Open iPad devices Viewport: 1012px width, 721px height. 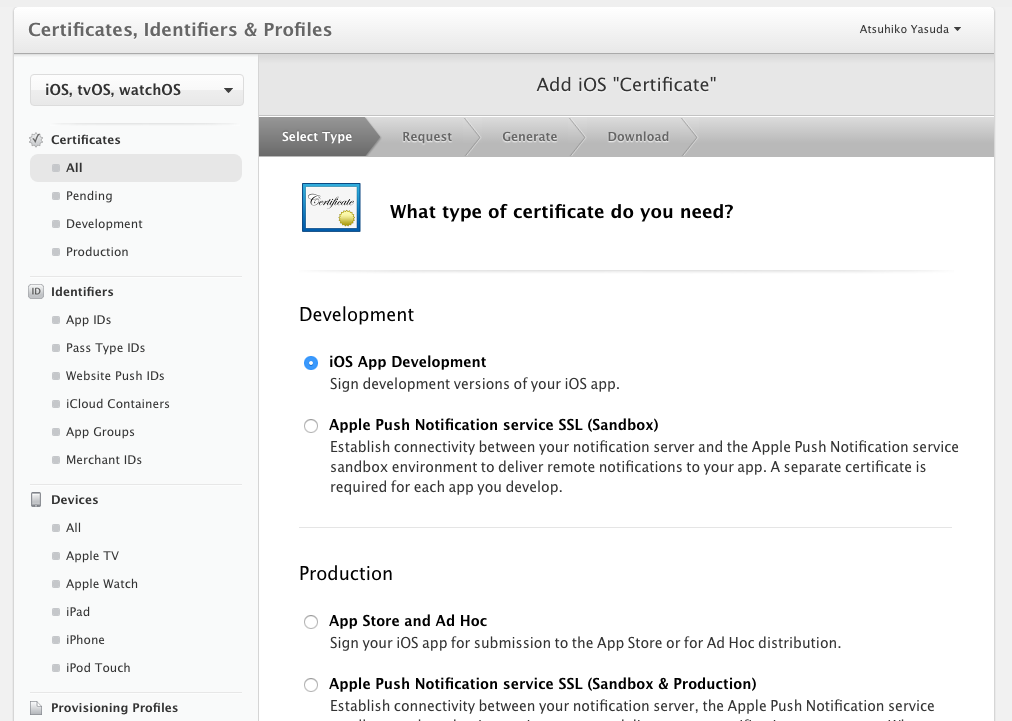click(77, 611)
